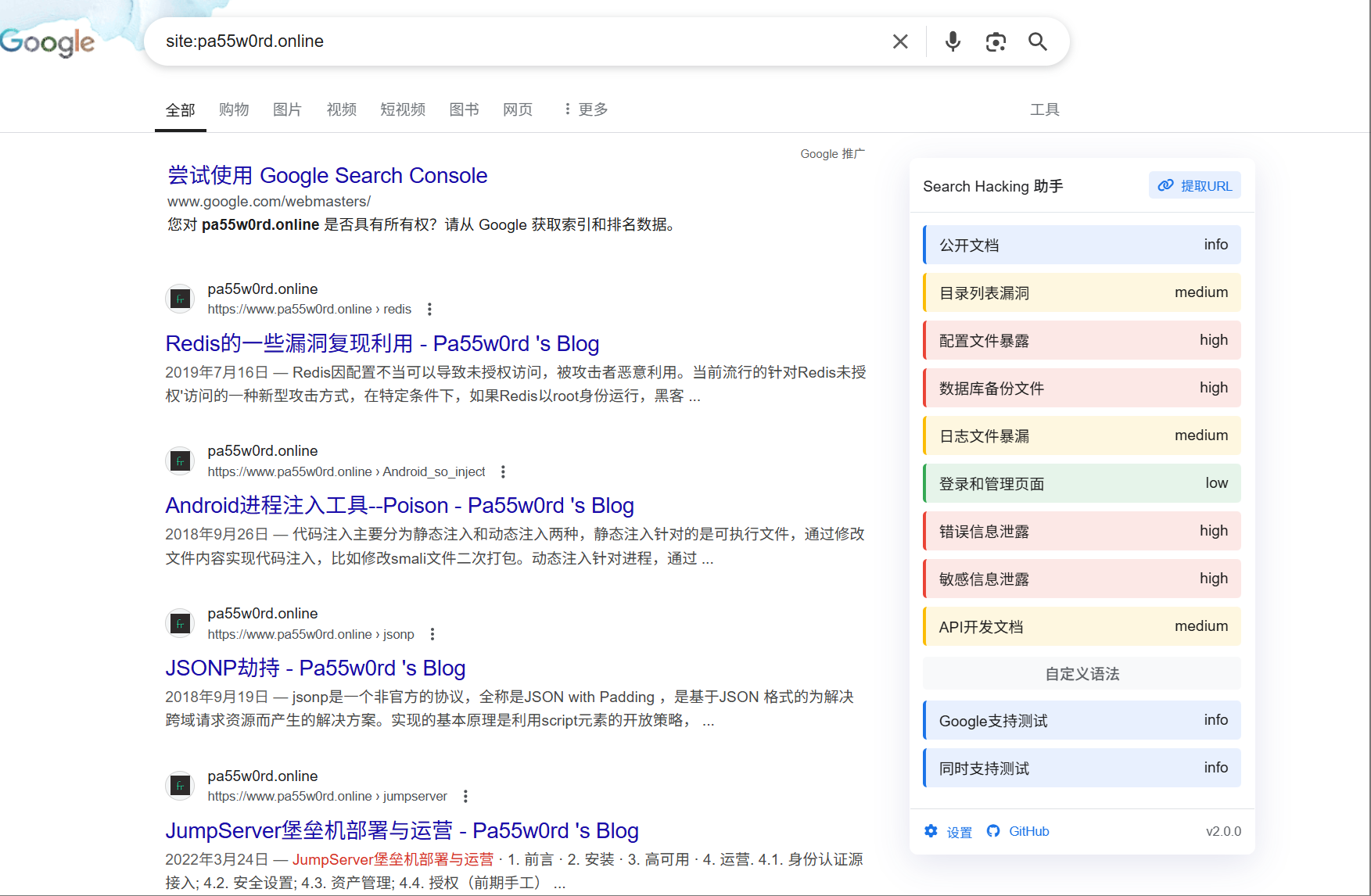Switch to the 图片 tab
This screenshot has width=1371, height=896.
point(287,109)
